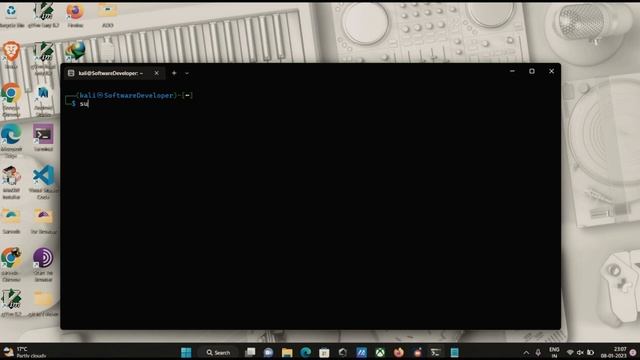Open the Windows Start menu

tap(186, 352)
